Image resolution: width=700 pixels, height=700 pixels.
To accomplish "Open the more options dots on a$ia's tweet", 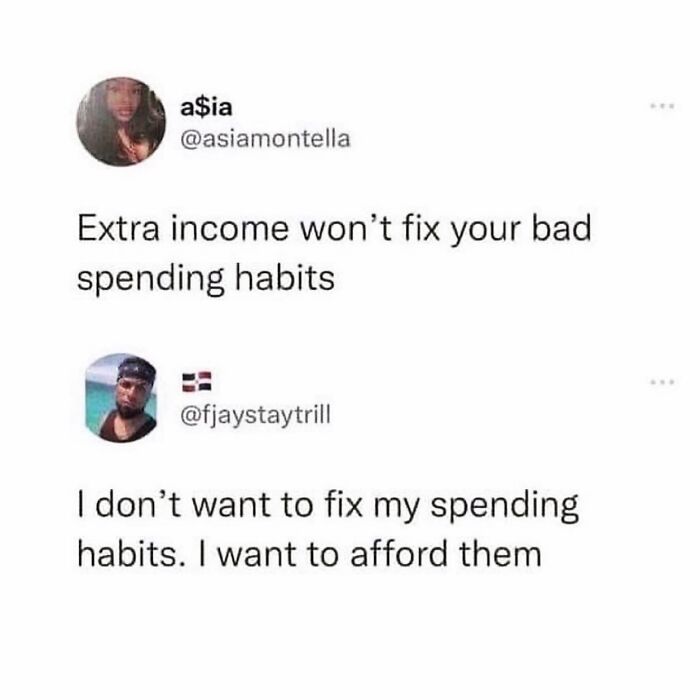I will coord(663,106).
